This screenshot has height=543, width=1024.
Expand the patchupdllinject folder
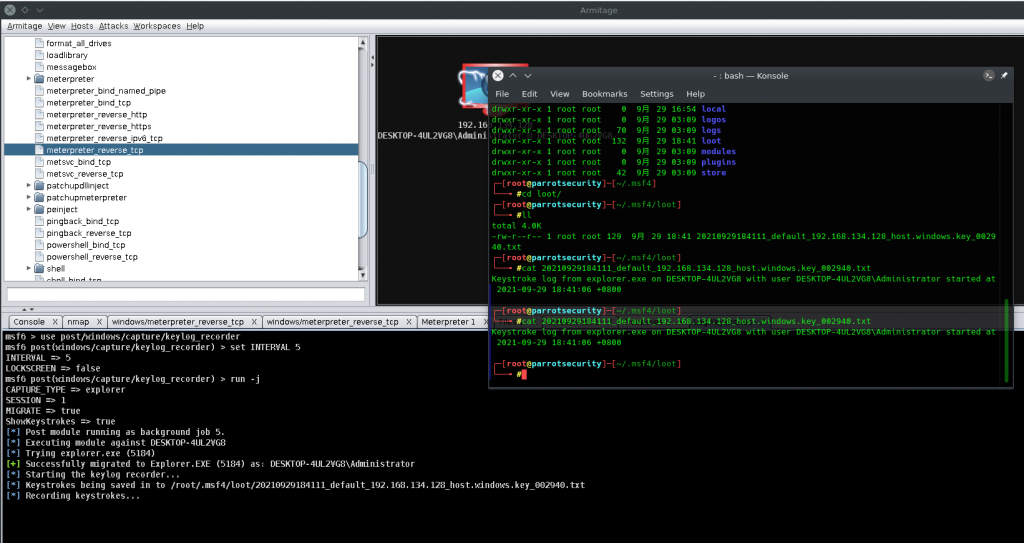tap(29, 186)
